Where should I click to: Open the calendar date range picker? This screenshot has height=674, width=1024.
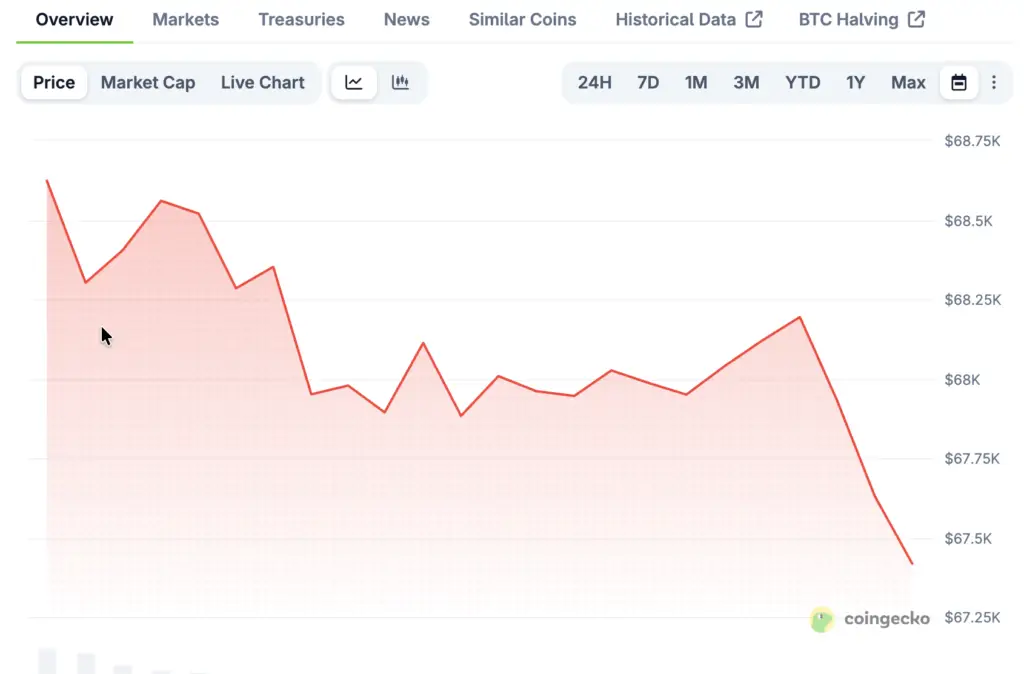(x=959, y=83)
